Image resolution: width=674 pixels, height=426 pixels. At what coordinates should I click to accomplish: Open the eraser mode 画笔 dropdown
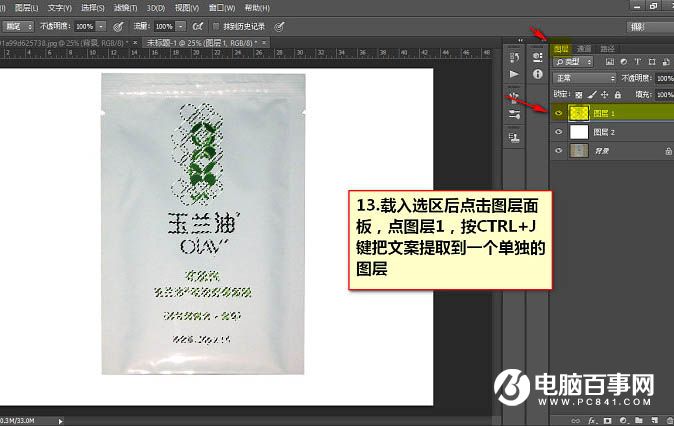[x=18, y=27]
